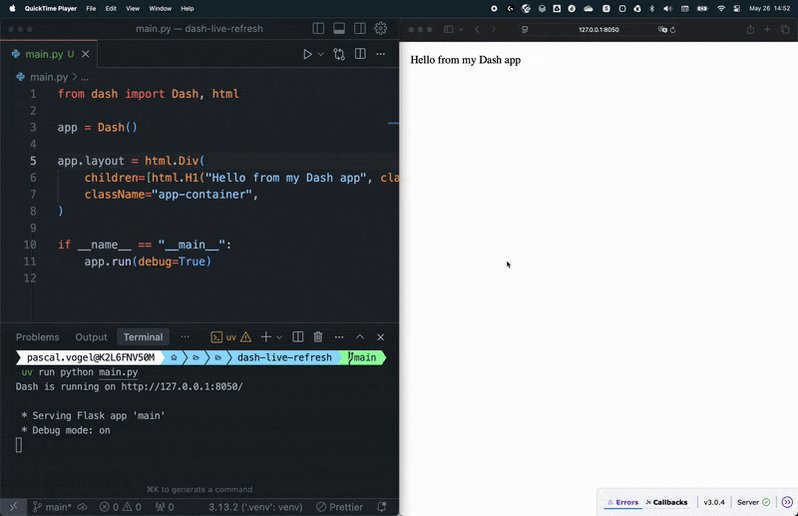This screenshot has width=798, height=516.
Task: Close the terminal panel with X
Action: (x=381, y=337)
